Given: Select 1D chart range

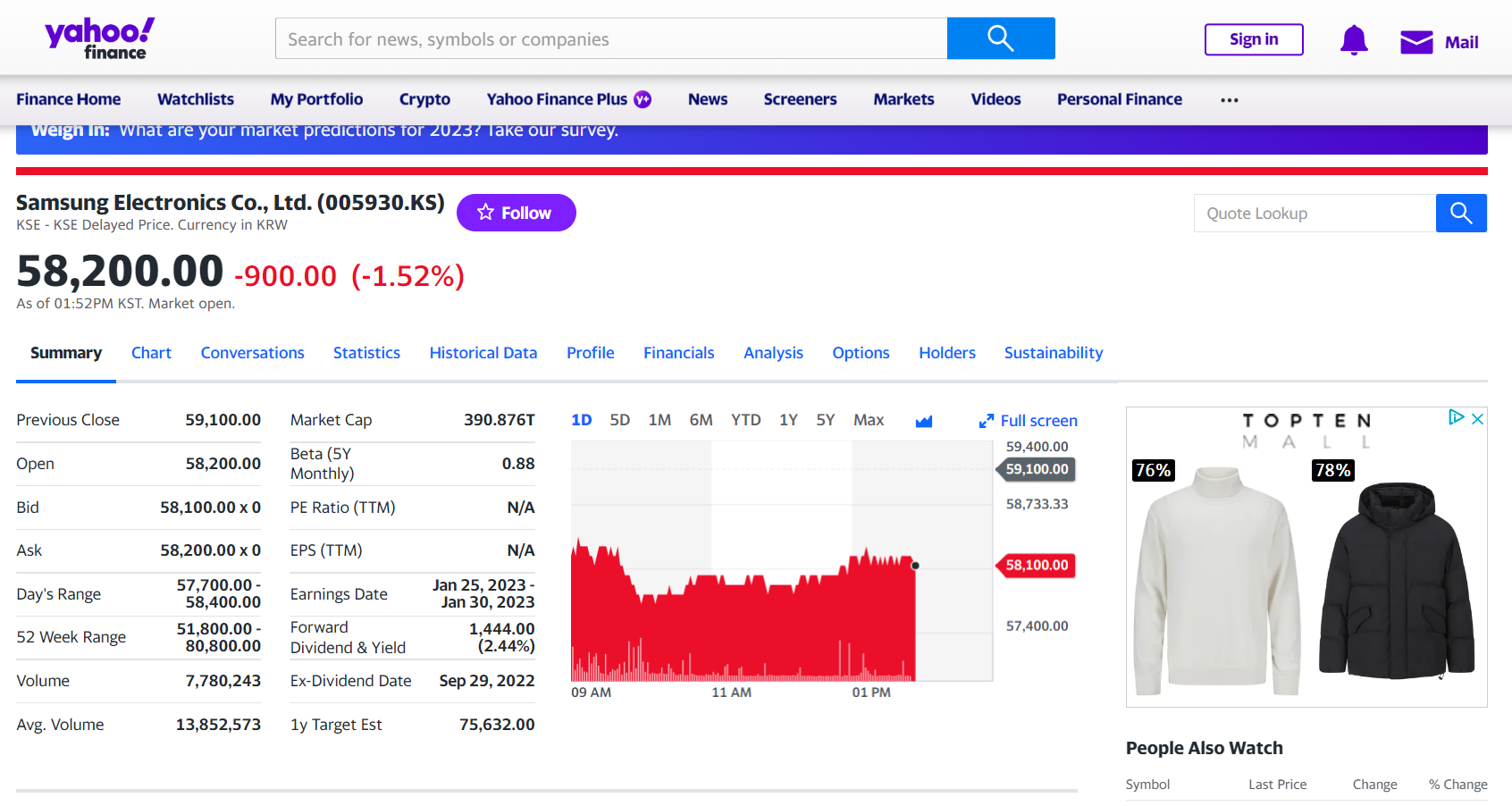Looking at the screenshot, I should click(582, 420).
